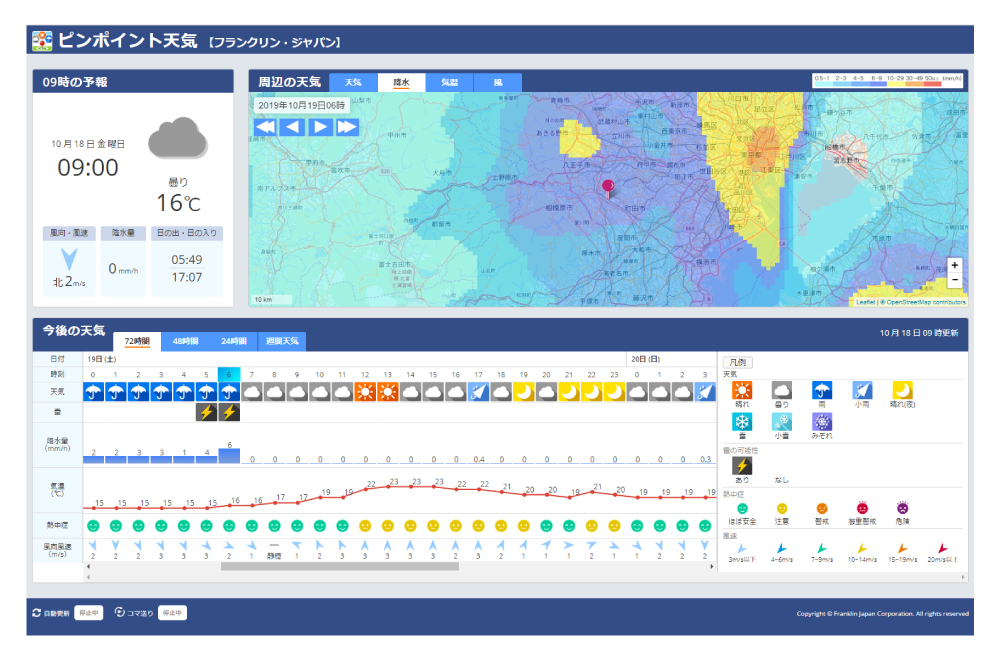
Task: Toggle the コマ送り frame-advance 停止中 button
Action: 173,613
